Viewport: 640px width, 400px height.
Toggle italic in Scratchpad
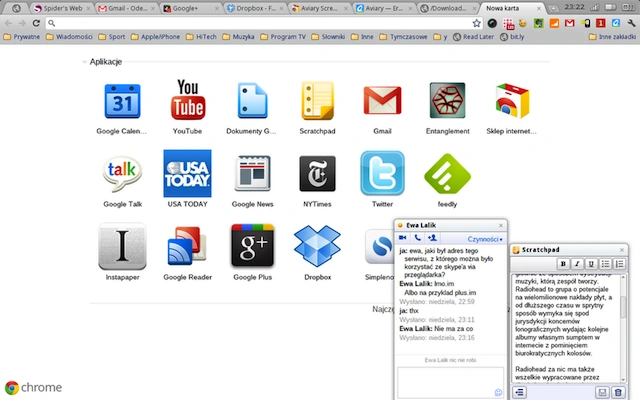coord(577,264)
